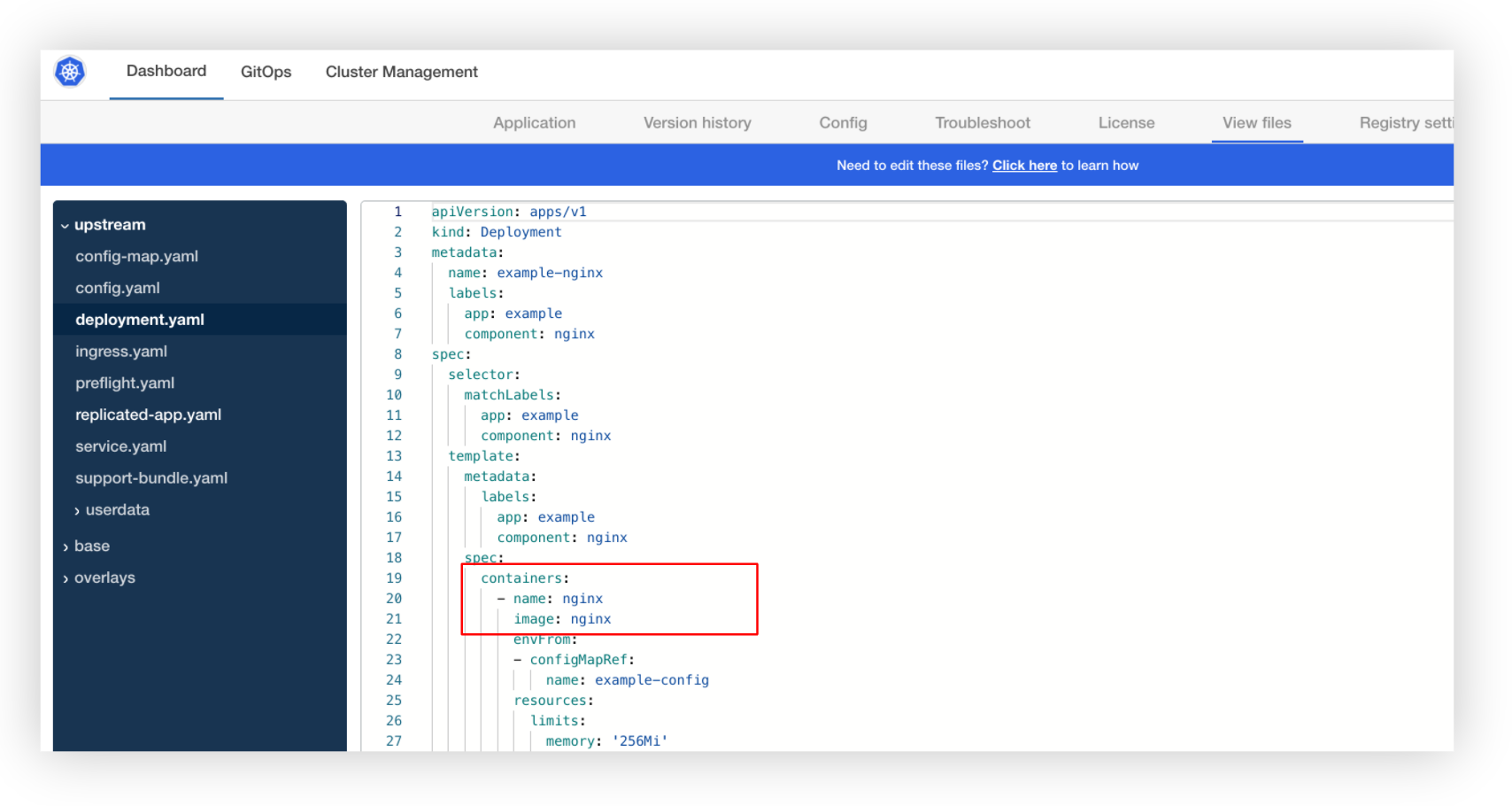1512x806 pixels.
Task: Open the GitOps section
Action: [266, 72]
